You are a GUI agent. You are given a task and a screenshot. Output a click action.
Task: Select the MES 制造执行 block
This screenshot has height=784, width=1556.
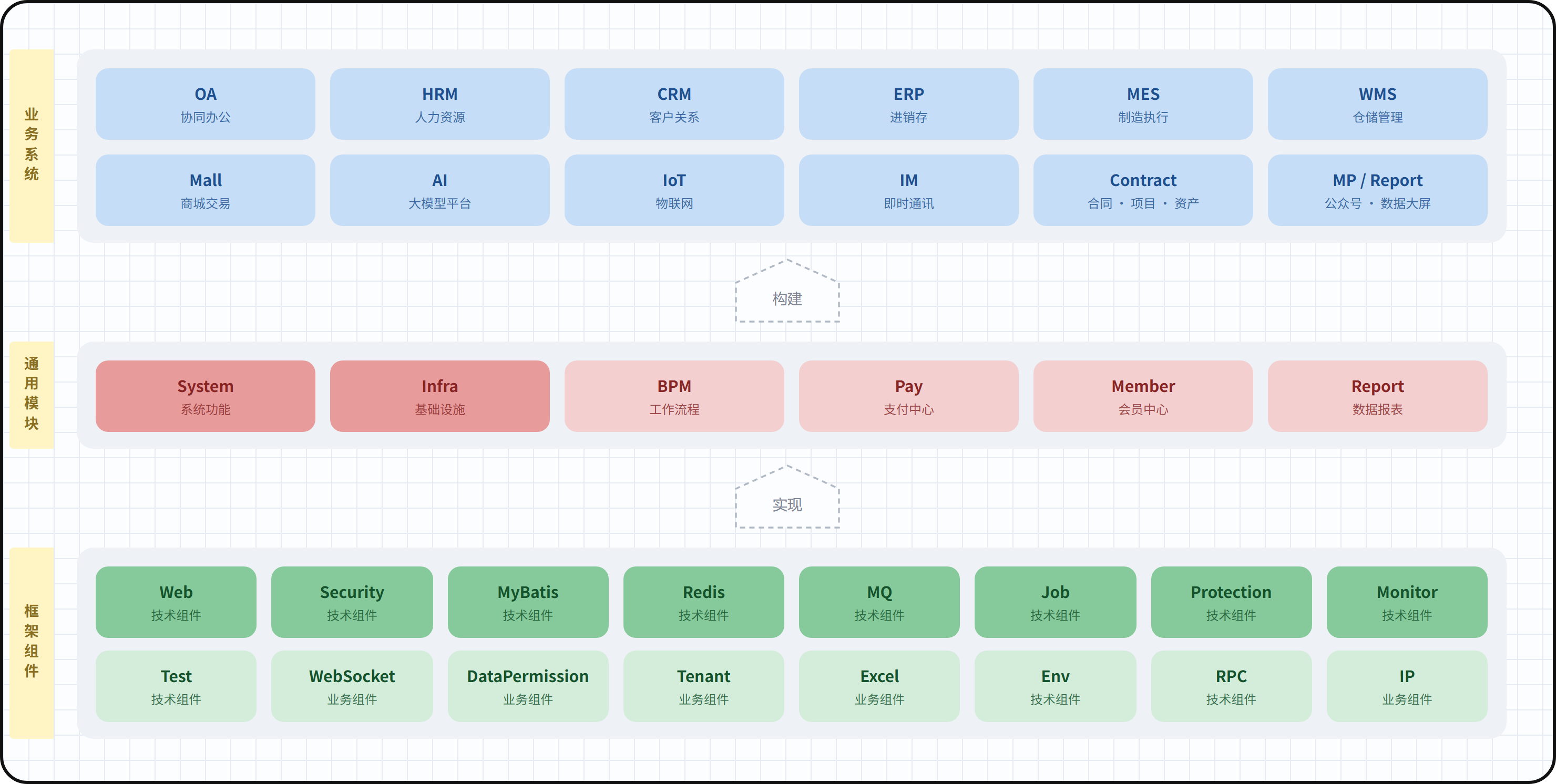coord(1143,104)
